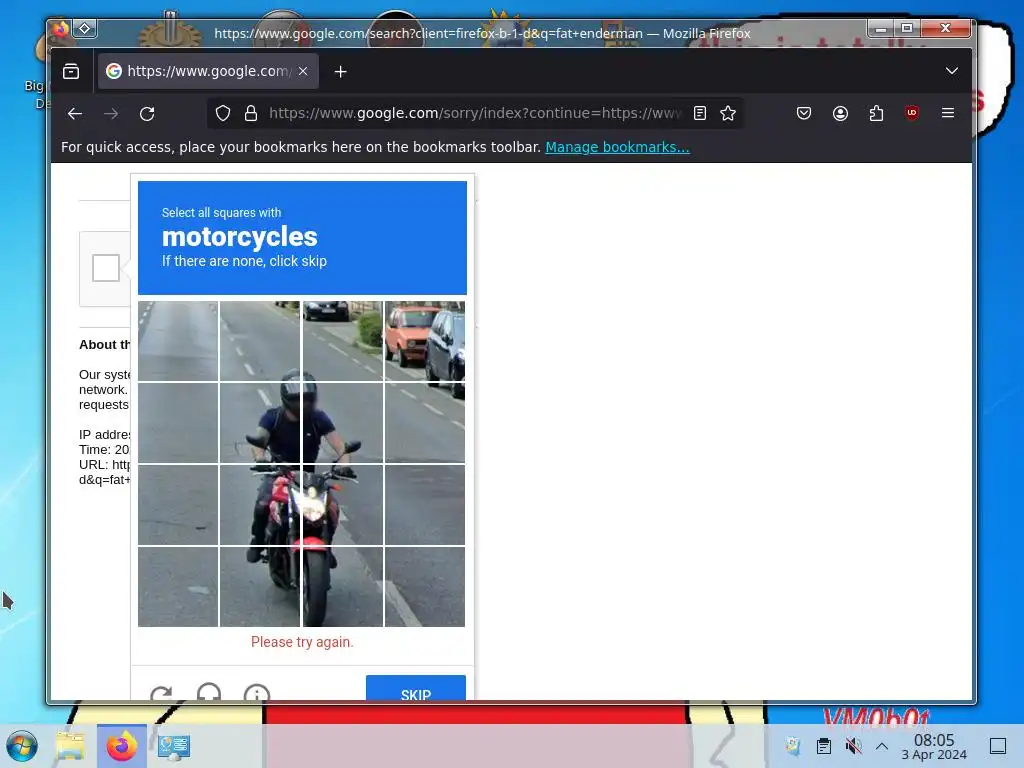Expand hidden system tray icons
This screenshot has height=768, width=1024.
coord(882,746)
